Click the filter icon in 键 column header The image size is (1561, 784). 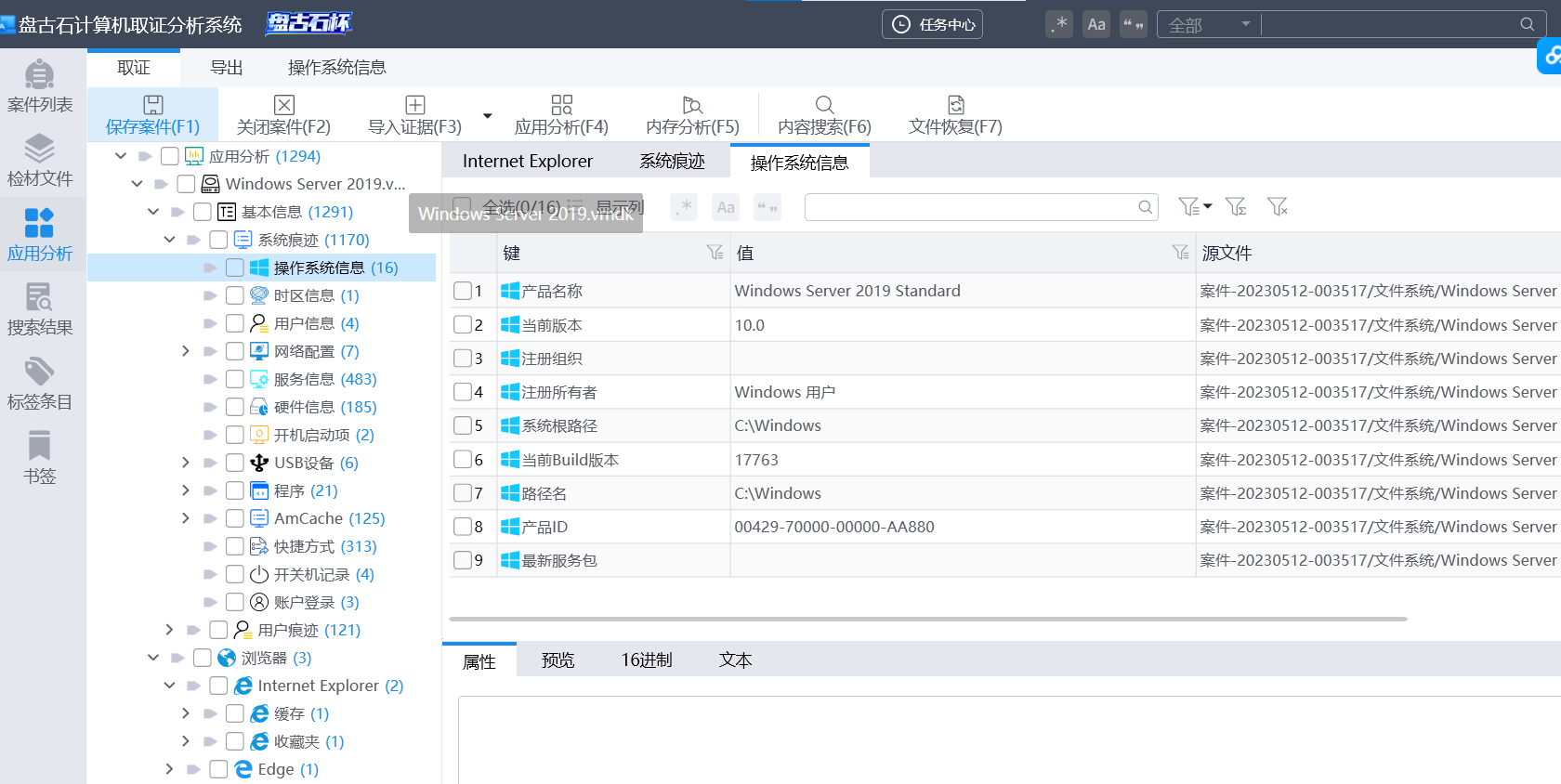pos(715,253)
